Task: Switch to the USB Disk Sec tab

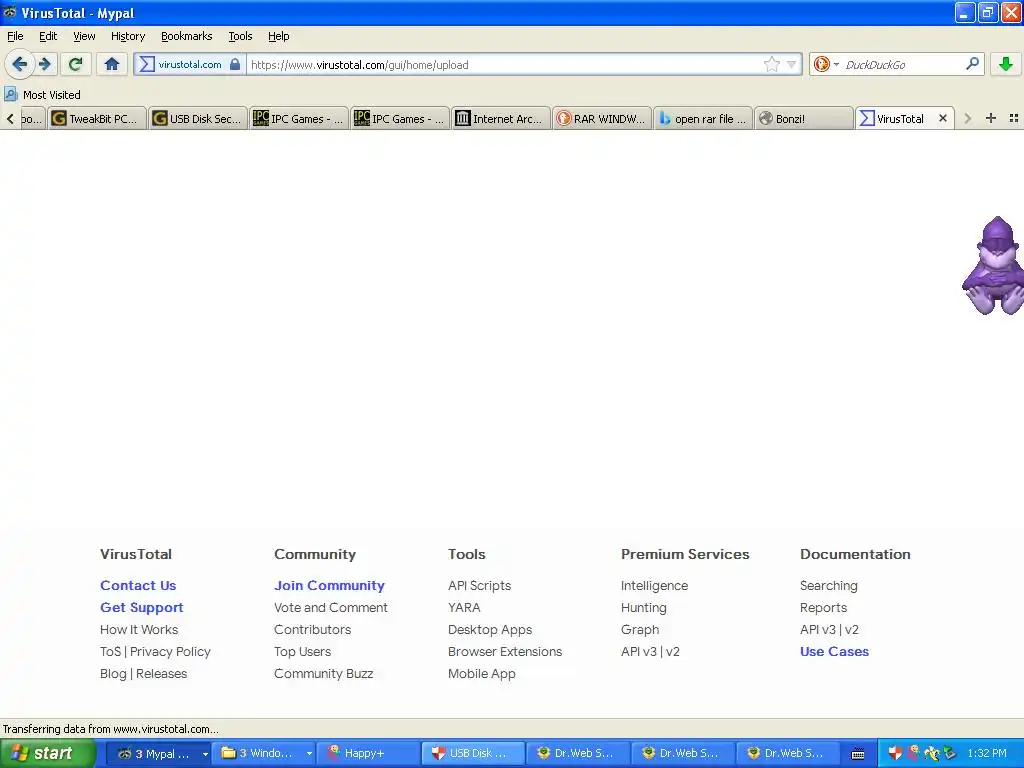Action: [199, 118]
